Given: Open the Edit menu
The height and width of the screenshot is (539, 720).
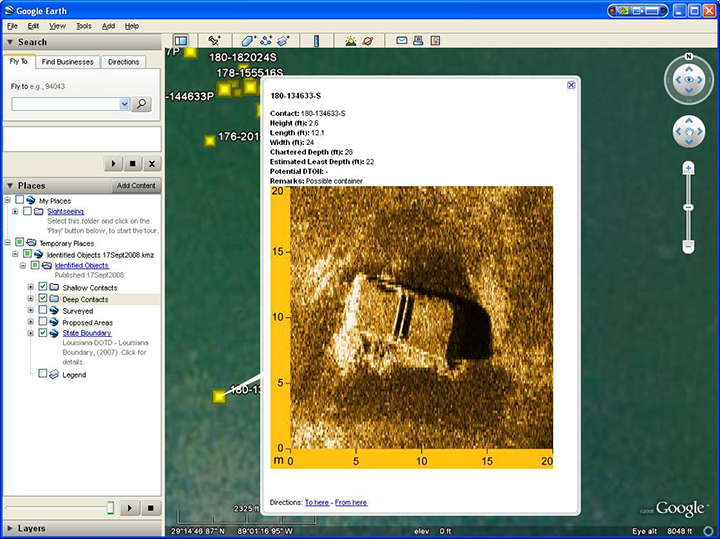Looking at the screenshot, I should click(33, 26).
